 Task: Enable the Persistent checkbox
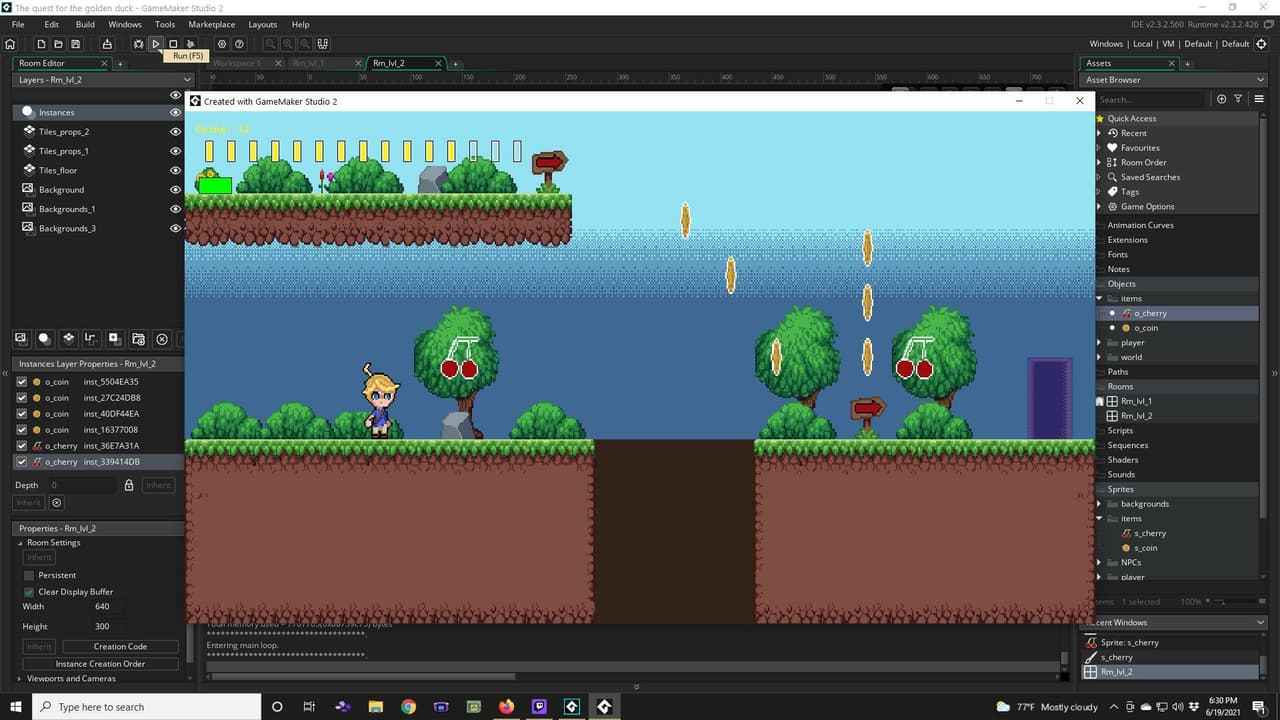click(29, 575)
